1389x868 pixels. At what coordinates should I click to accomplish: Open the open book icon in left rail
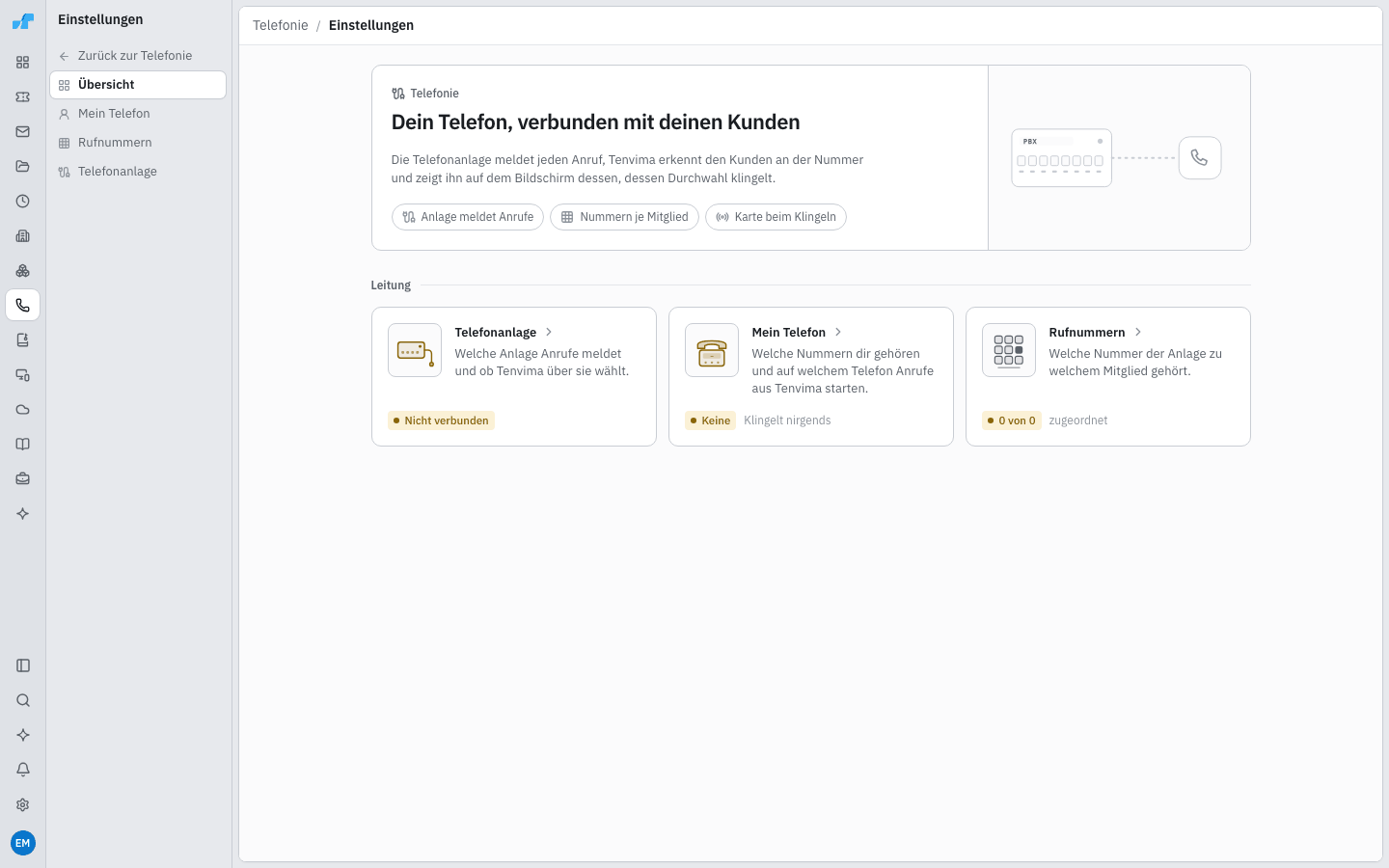tap(23, 445)
